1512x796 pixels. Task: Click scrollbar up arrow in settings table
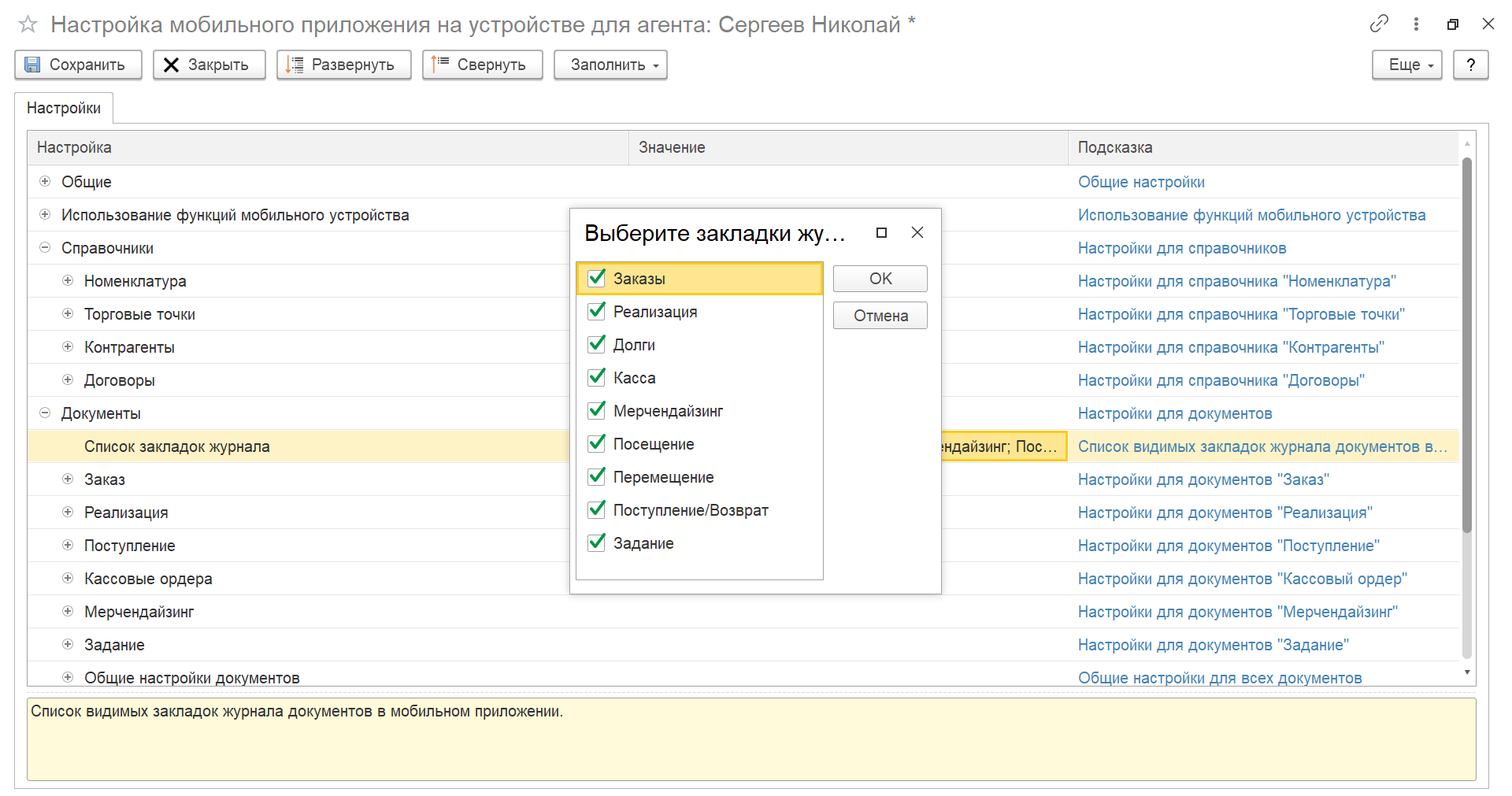point(1466,144)
